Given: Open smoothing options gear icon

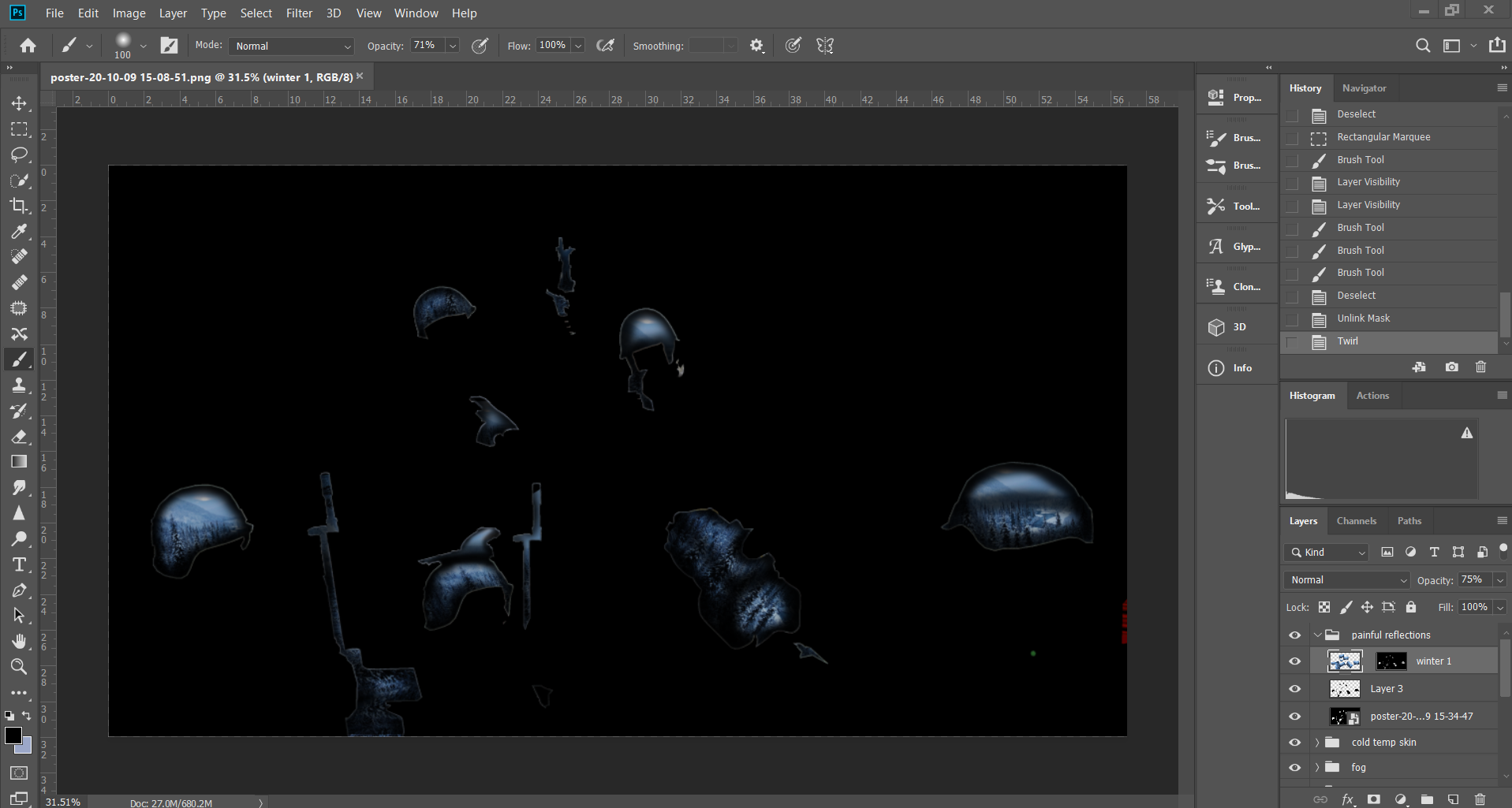Looking at the screenshot, I should tap(756, 46).
